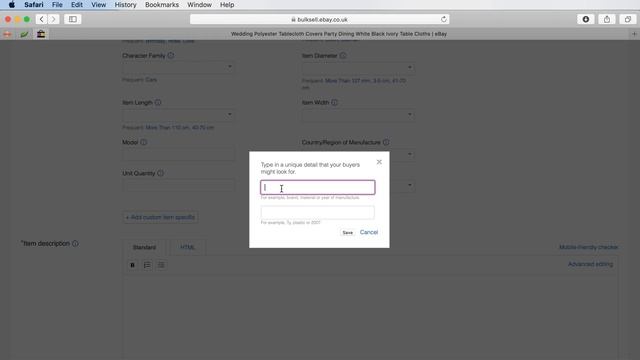This screenshot has height=360, width=640.
Task: Close the custom item specific dialog
Action: pyautogui.click(x=379, y=162)
